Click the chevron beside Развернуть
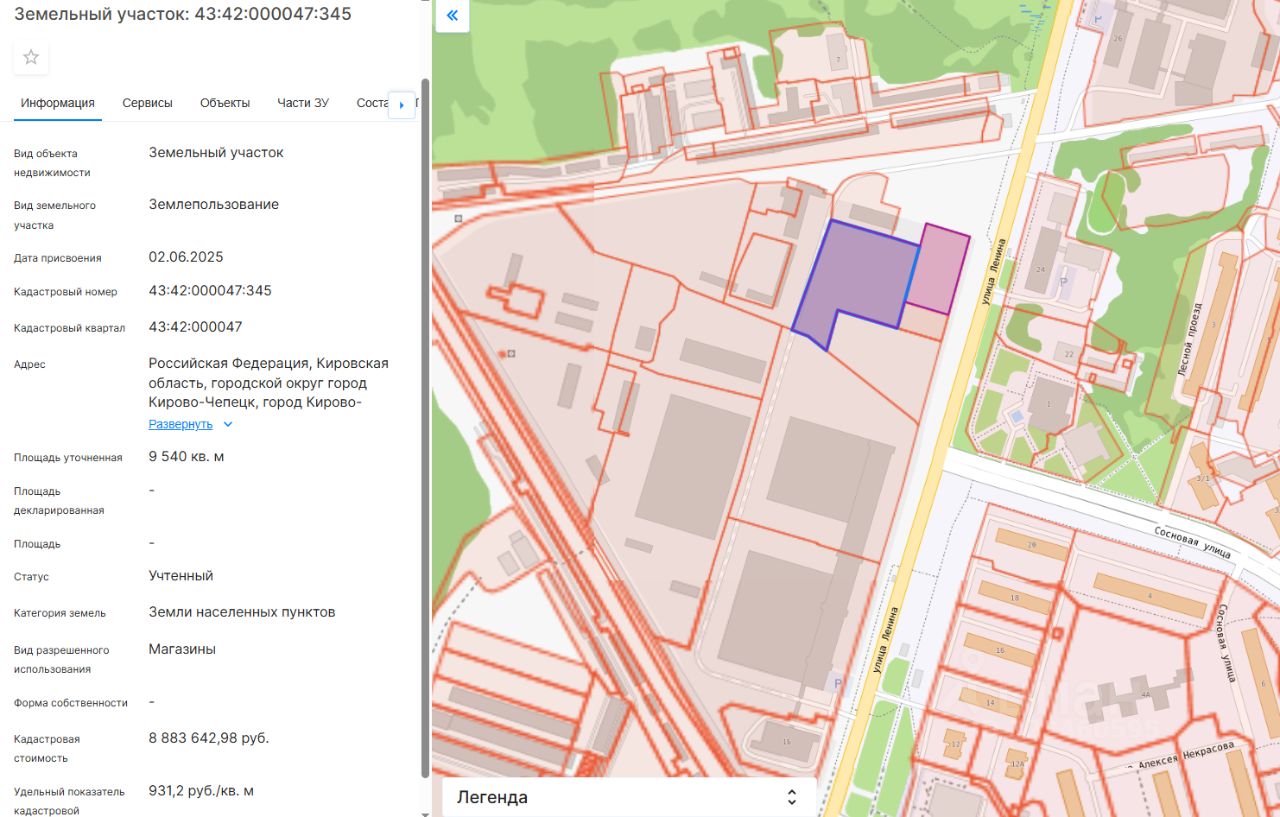 coord(228,424)
